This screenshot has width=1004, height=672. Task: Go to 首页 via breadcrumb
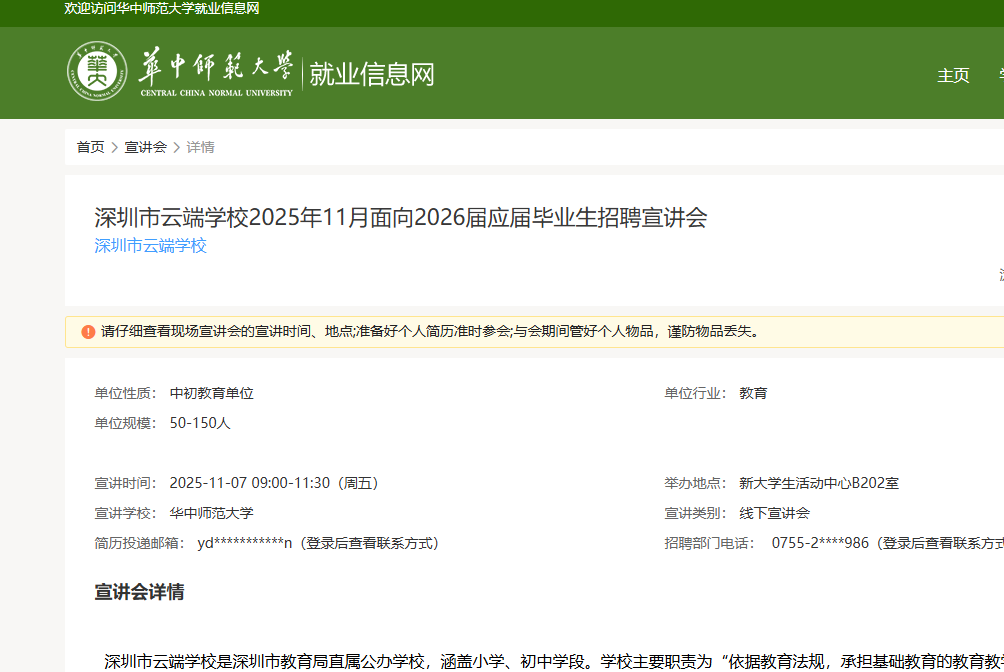[x=90, y=148]
